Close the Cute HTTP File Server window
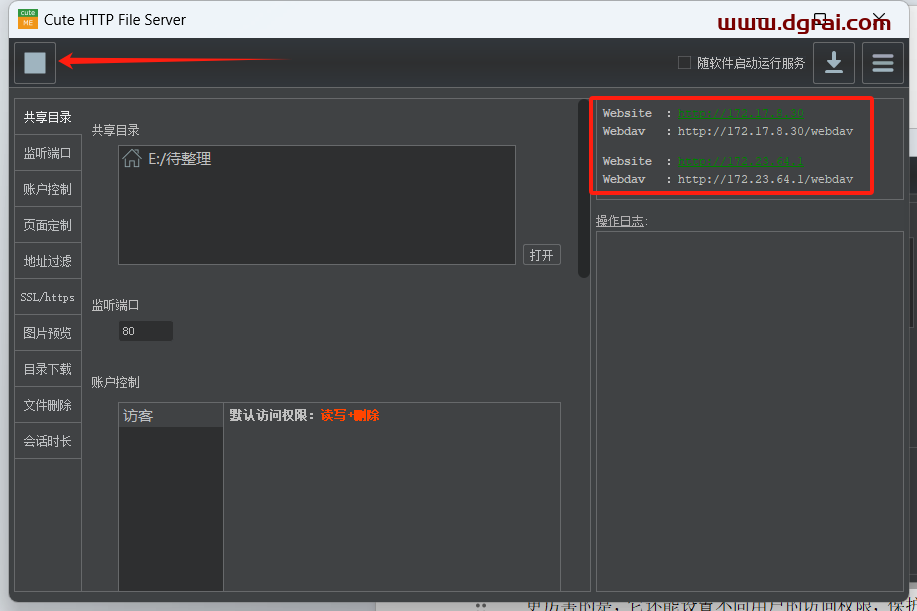Screen dimensions: 917x611 pos(879,19)
